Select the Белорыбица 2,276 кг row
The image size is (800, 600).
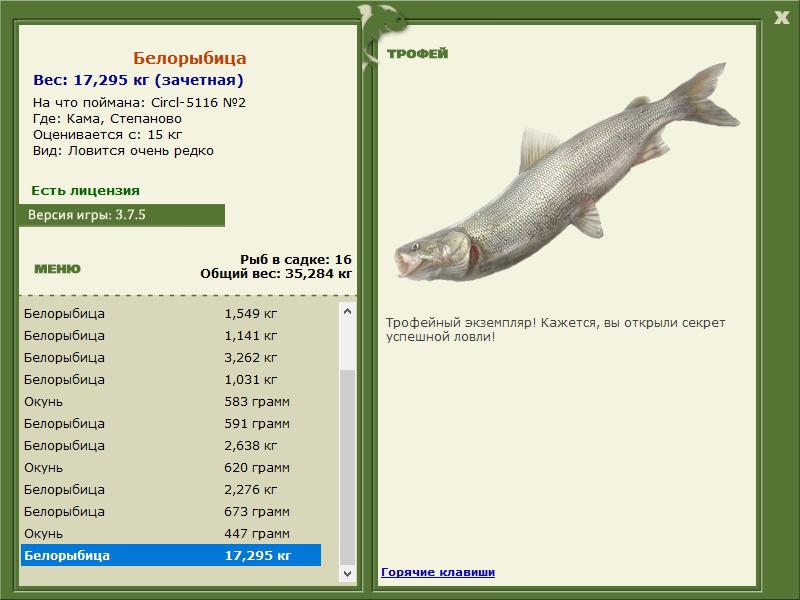(x=171, y=489)
